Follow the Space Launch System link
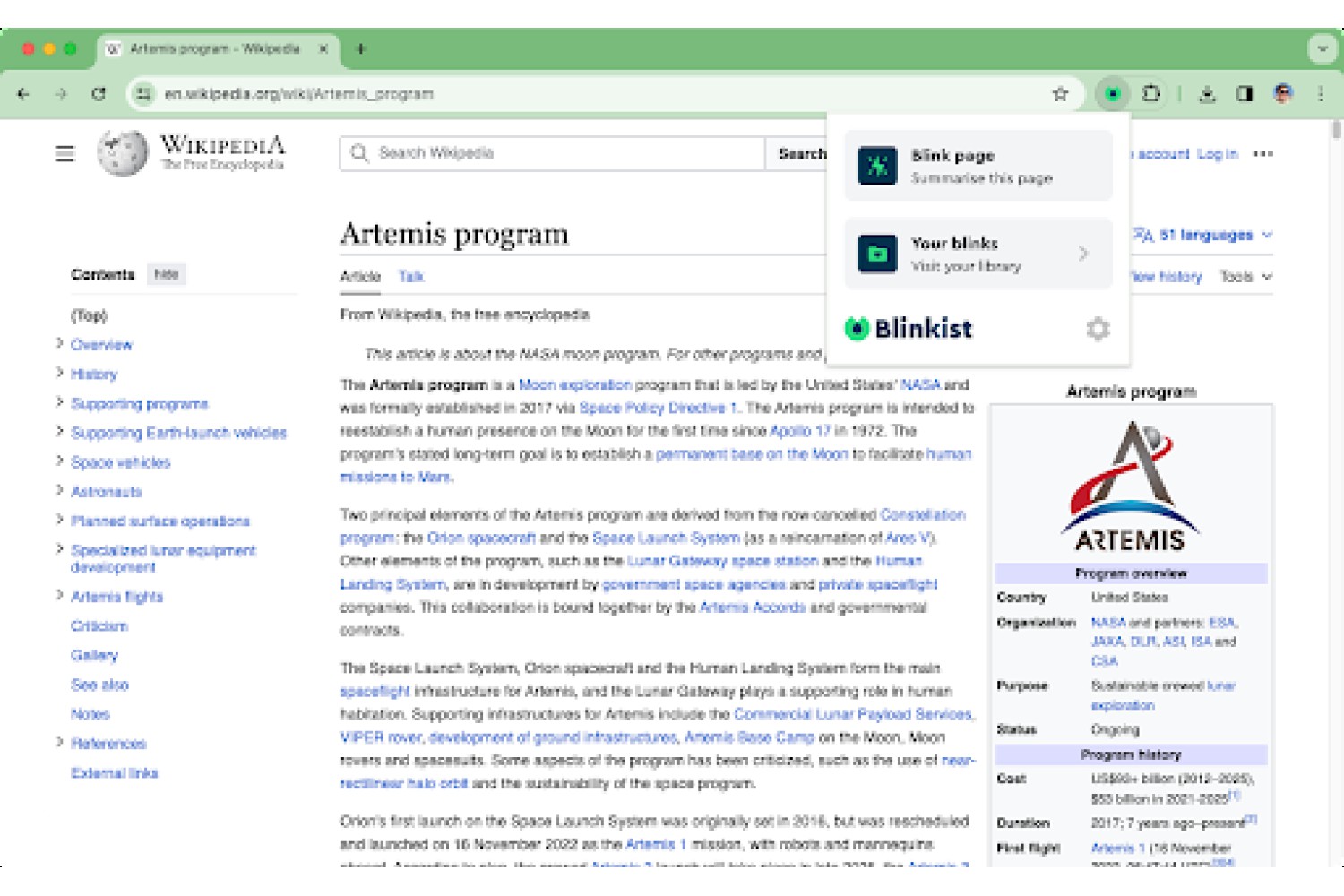The height and width of the screenshot is (896, 1344). (667, 538)
